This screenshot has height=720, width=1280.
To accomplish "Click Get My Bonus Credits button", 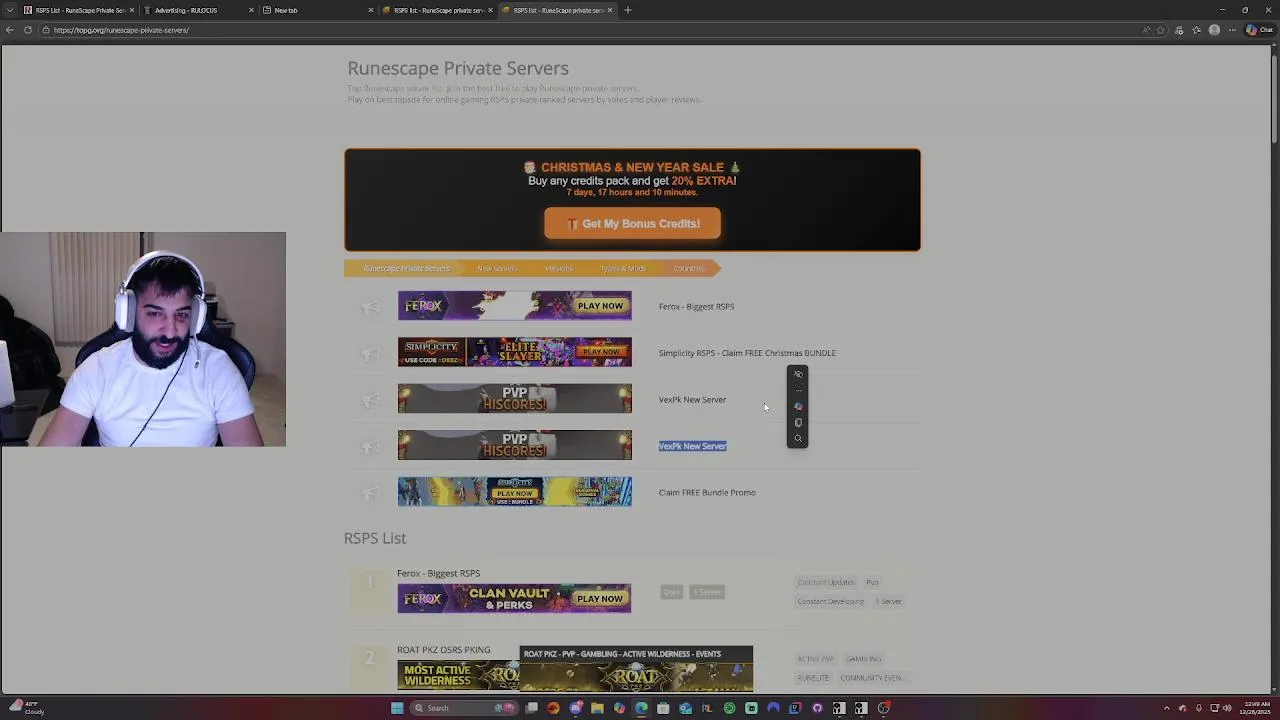I will click(x=632, y=224).
